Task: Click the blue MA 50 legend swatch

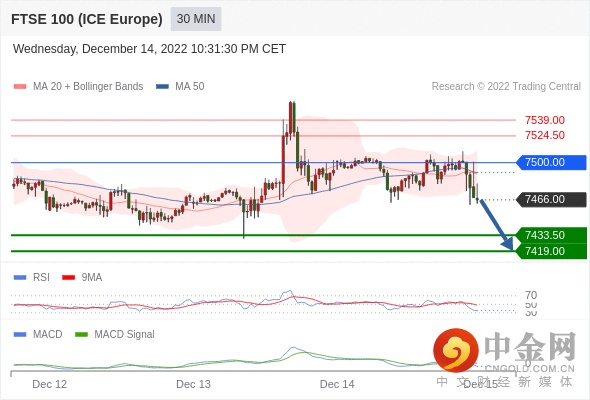Action: tap(162, 87)
